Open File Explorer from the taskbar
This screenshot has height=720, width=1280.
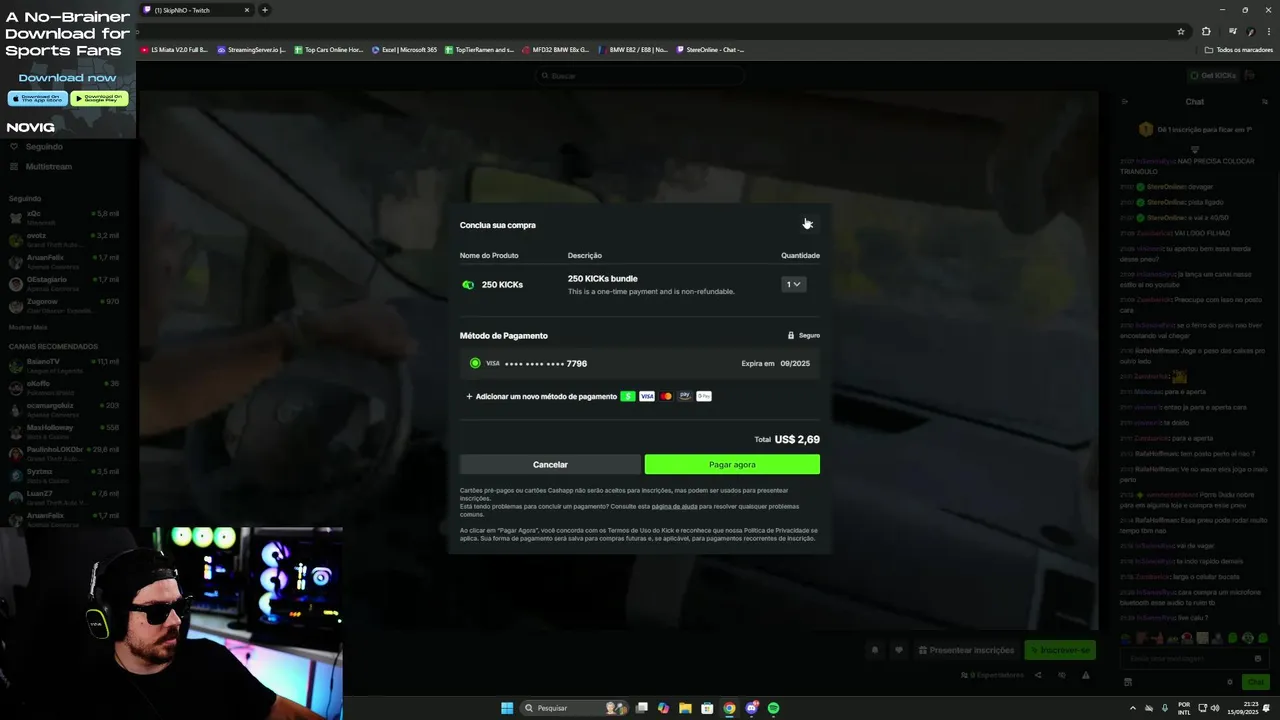[685, 708]
